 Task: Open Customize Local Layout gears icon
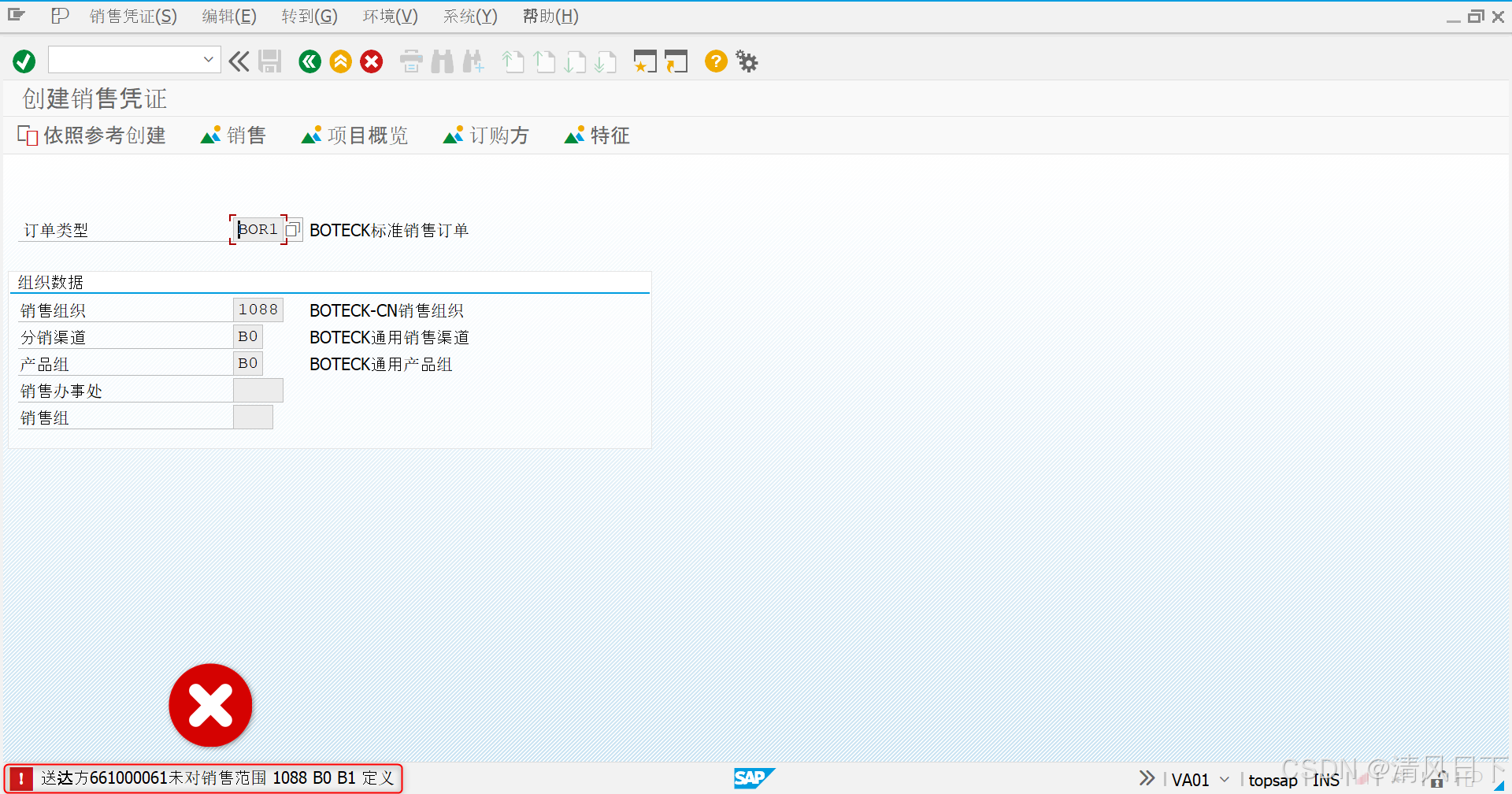pos(747,61)
